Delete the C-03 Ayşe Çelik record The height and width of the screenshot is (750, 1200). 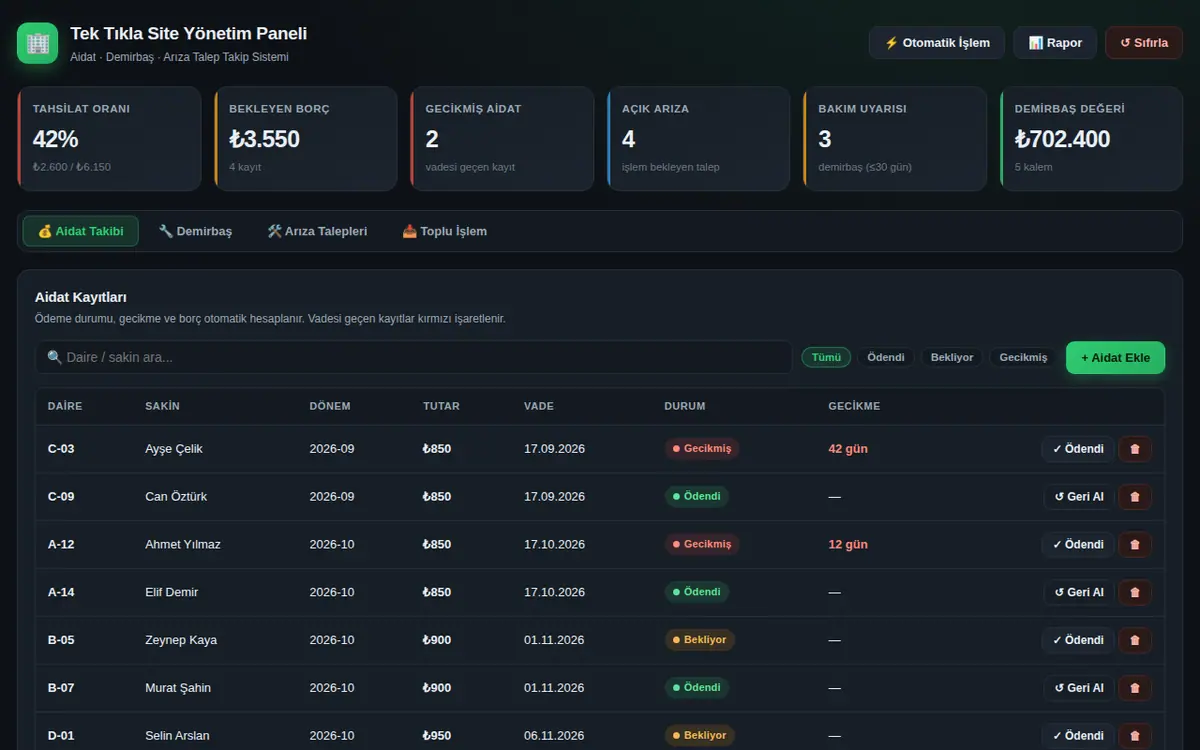(x=1135, y=449)
